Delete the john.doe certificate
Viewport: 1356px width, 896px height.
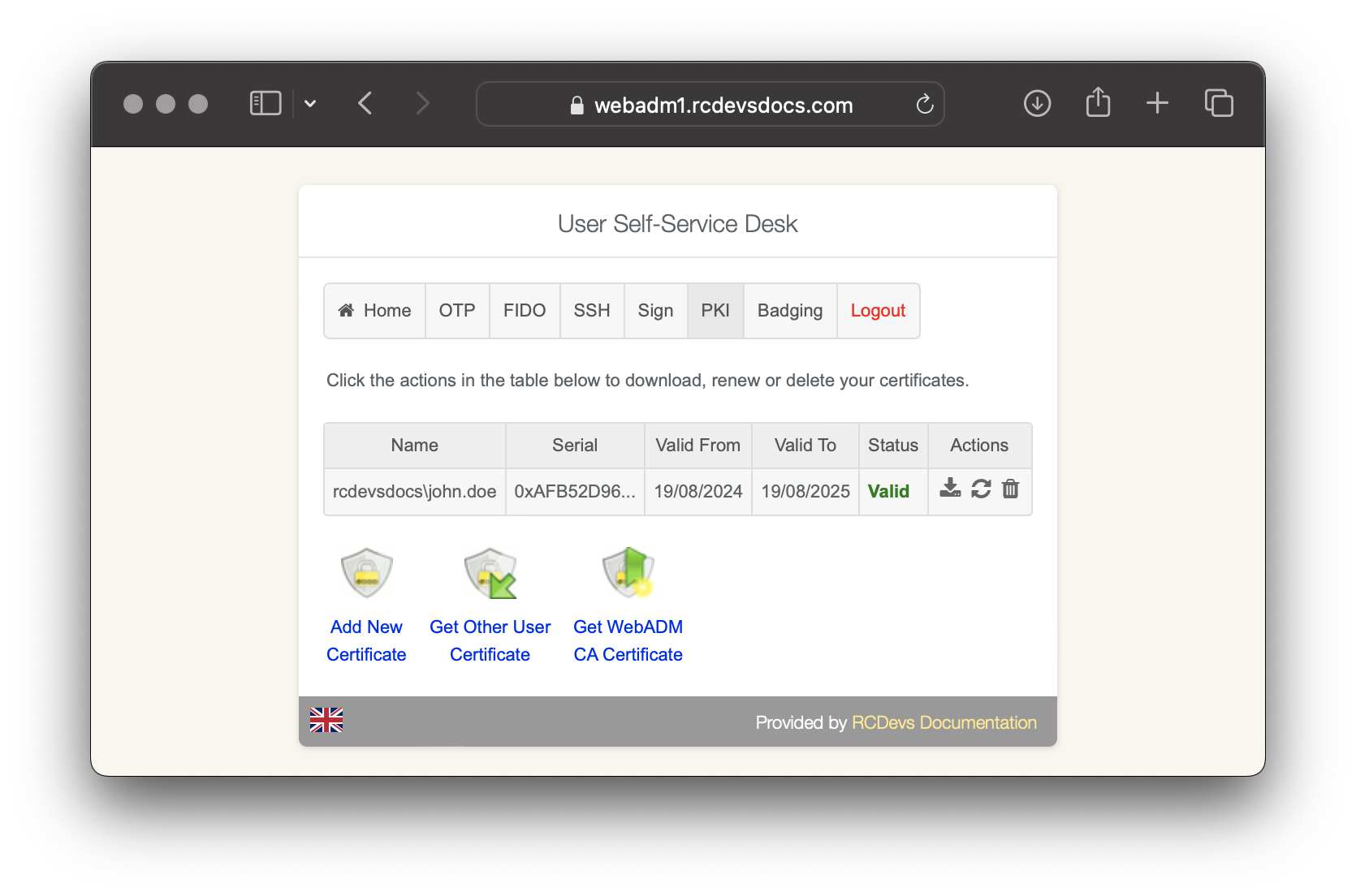pyautogui.click(x=1010, y=489)
